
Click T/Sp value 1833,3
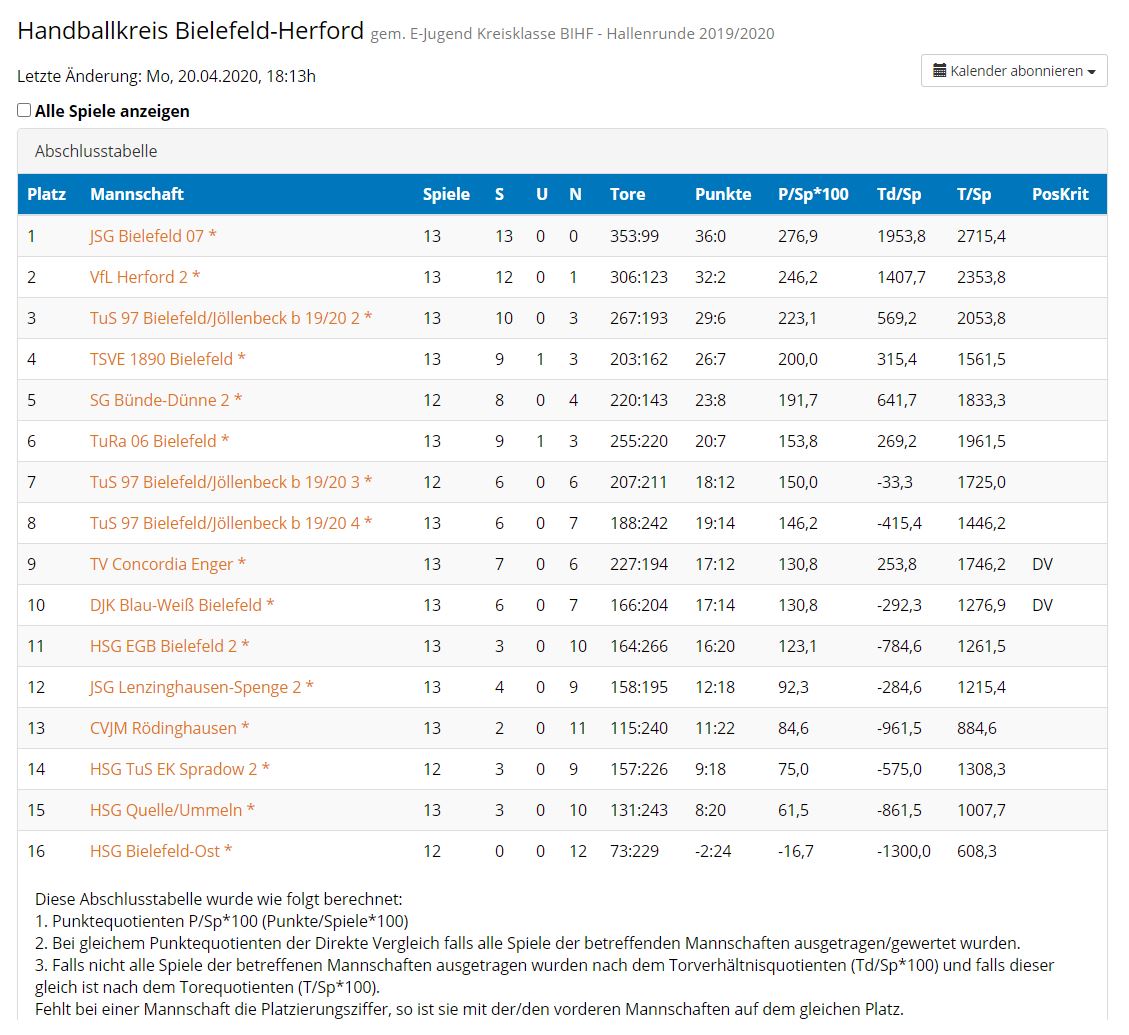(x=981, y=400)
